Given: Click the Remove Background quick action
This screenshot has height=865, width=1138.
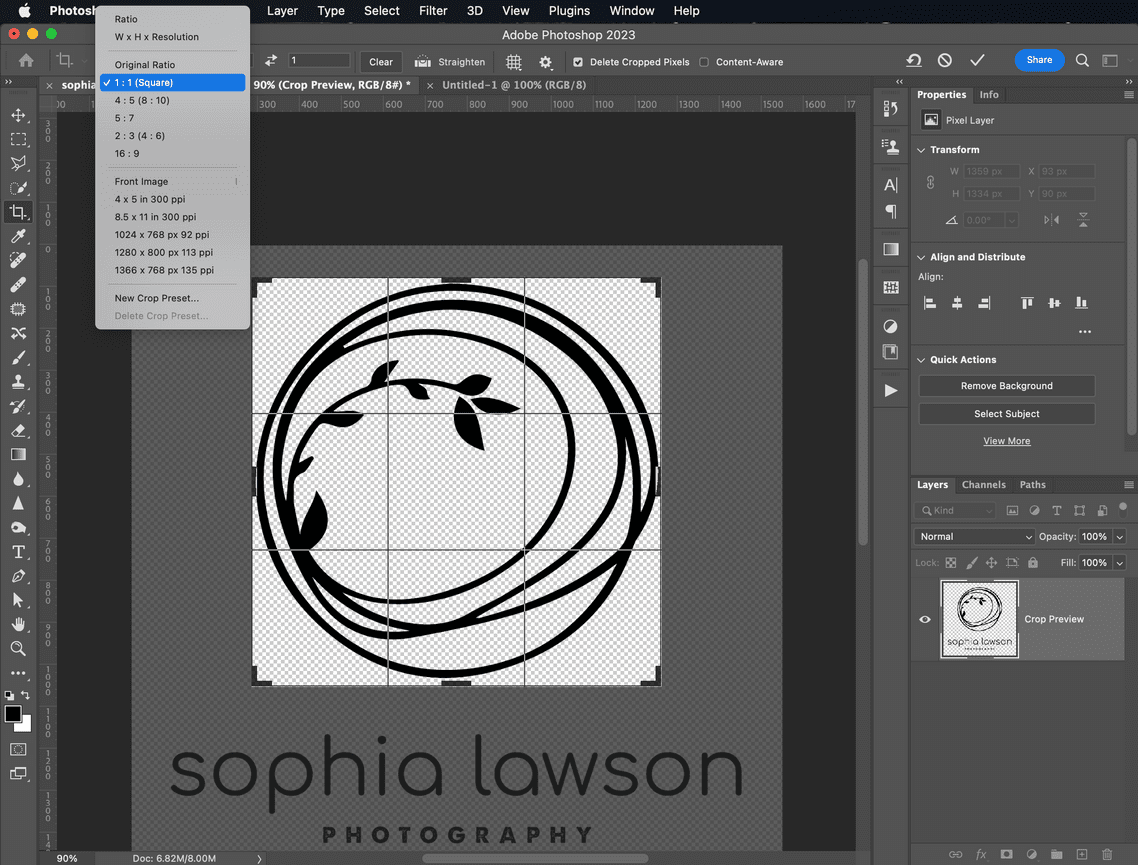Looking at the screenshot, I should pyautogui.click(x=1006, y=385).
